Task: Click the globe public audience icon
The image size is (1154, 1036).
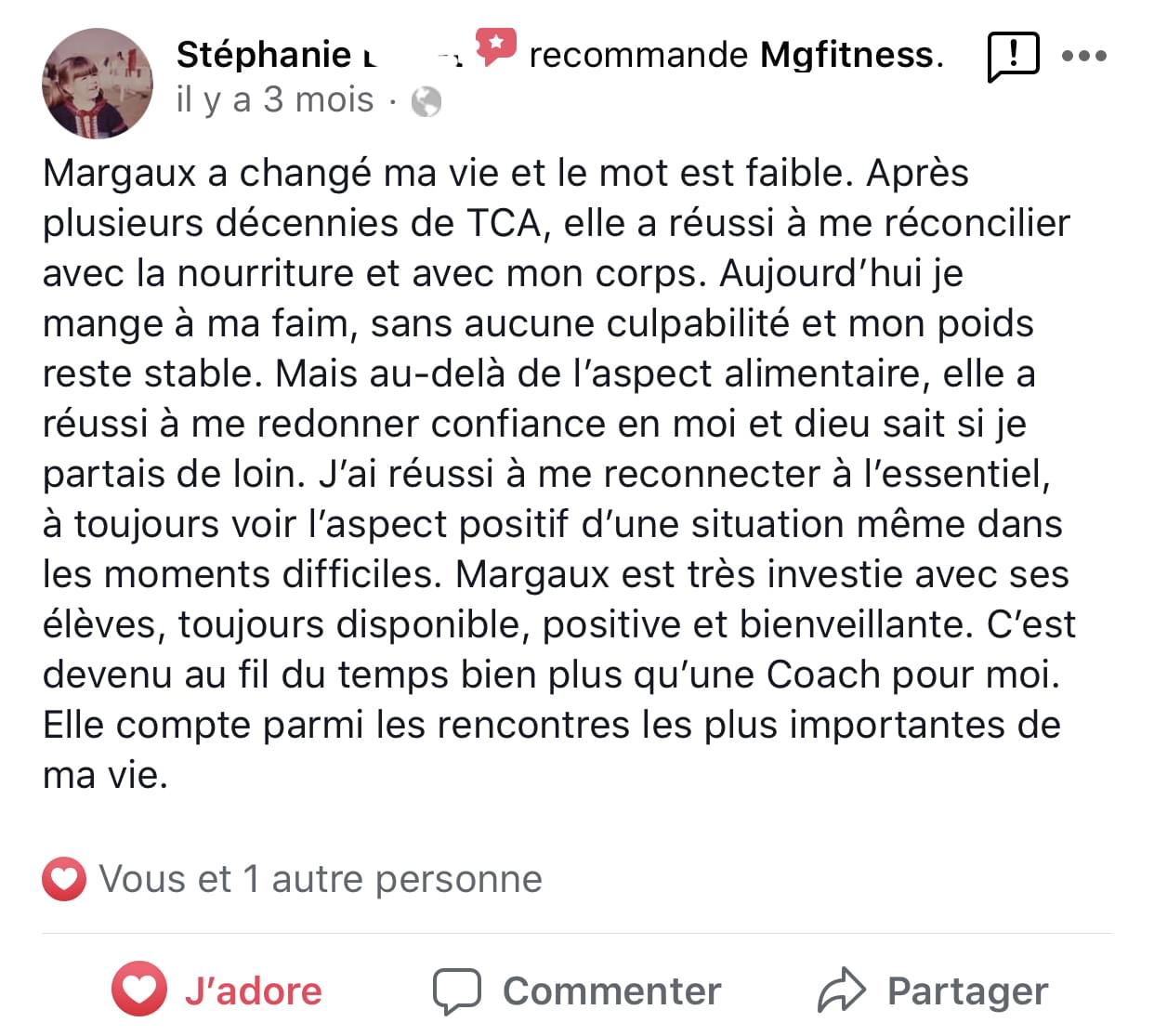Action: point(426,101)
